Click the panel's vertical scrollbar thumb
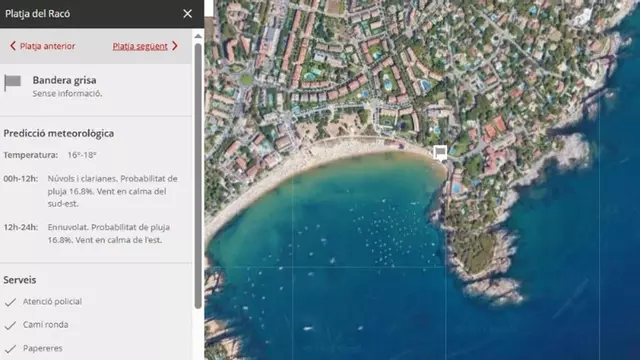 [x=198, y=176]
